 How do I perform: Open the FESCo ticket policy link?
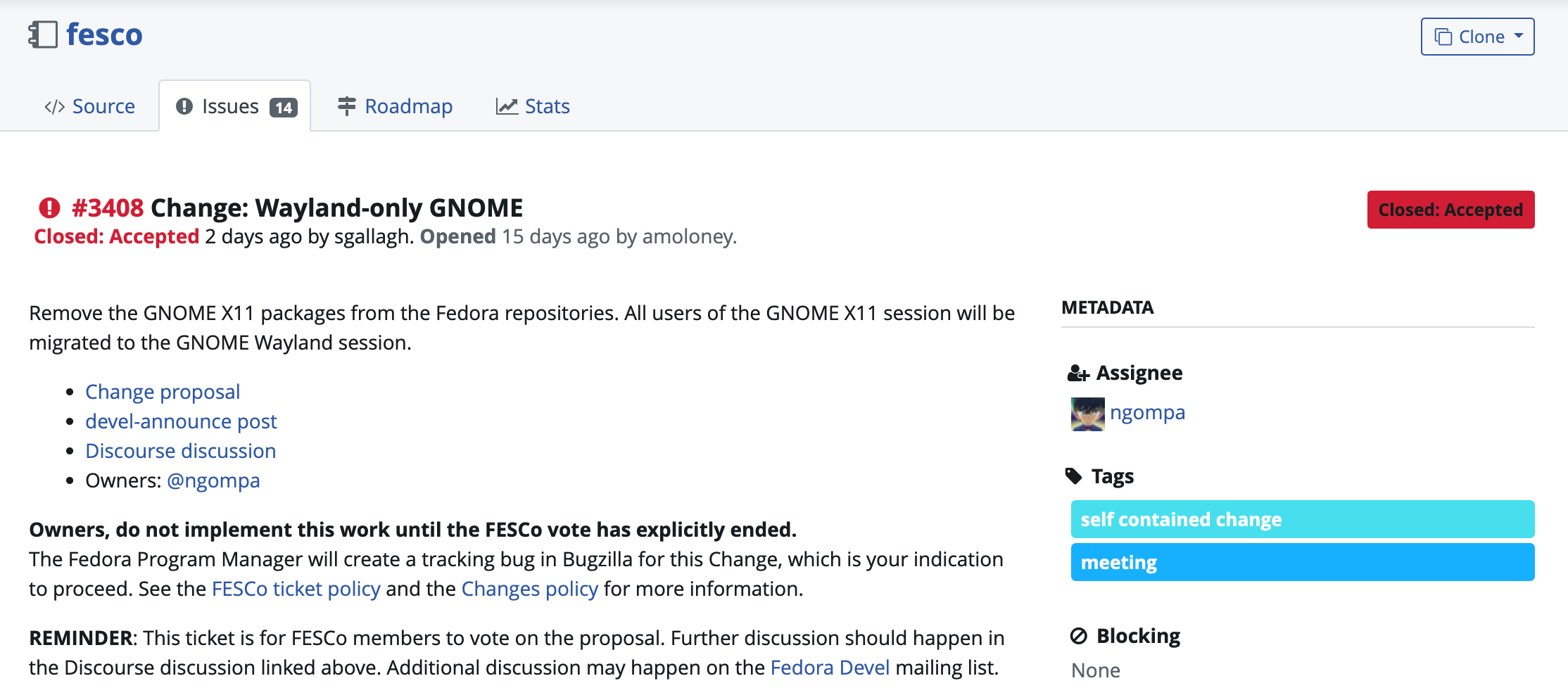(x=296, y=589)
